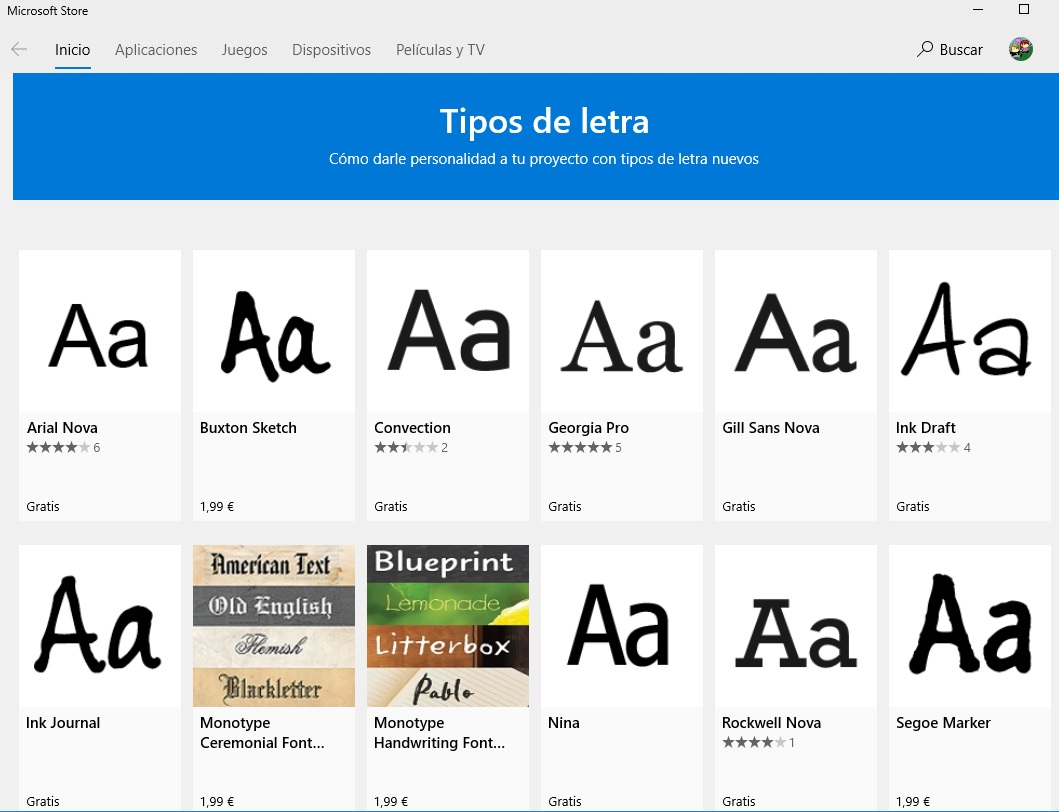
Task: Navigate to Películas y TV tab
Action: pos(440,50)
